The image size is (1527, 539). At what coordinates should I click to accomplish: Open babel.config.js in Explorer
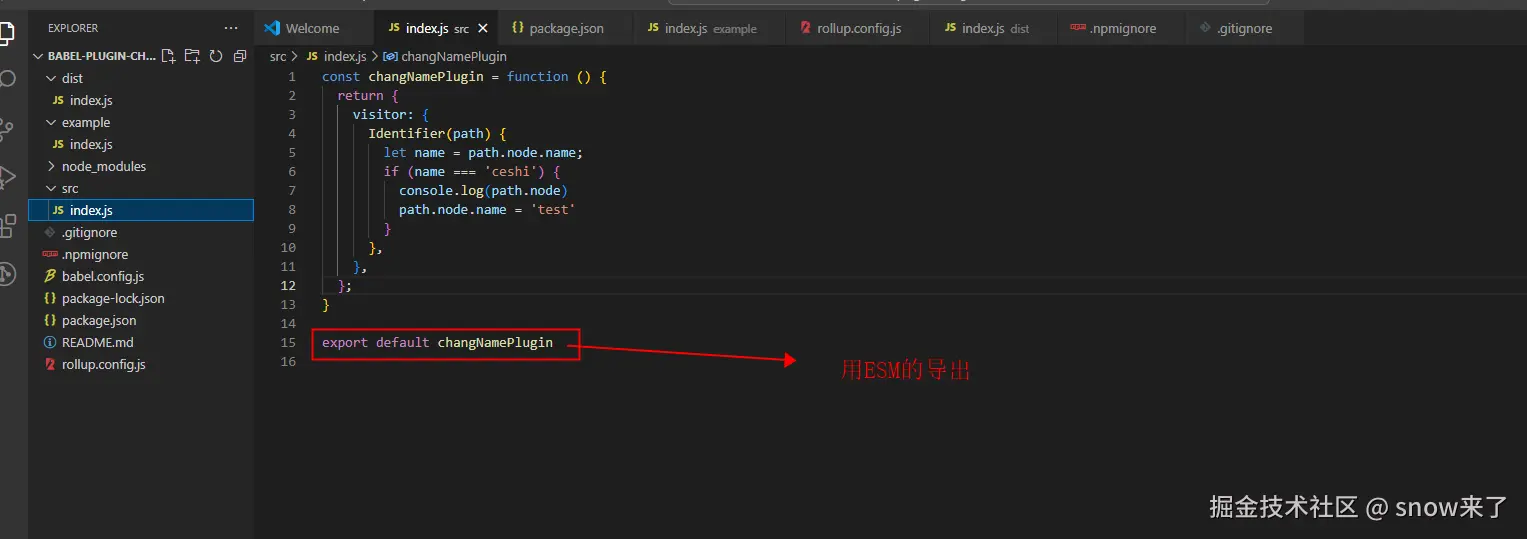(141, 276)
